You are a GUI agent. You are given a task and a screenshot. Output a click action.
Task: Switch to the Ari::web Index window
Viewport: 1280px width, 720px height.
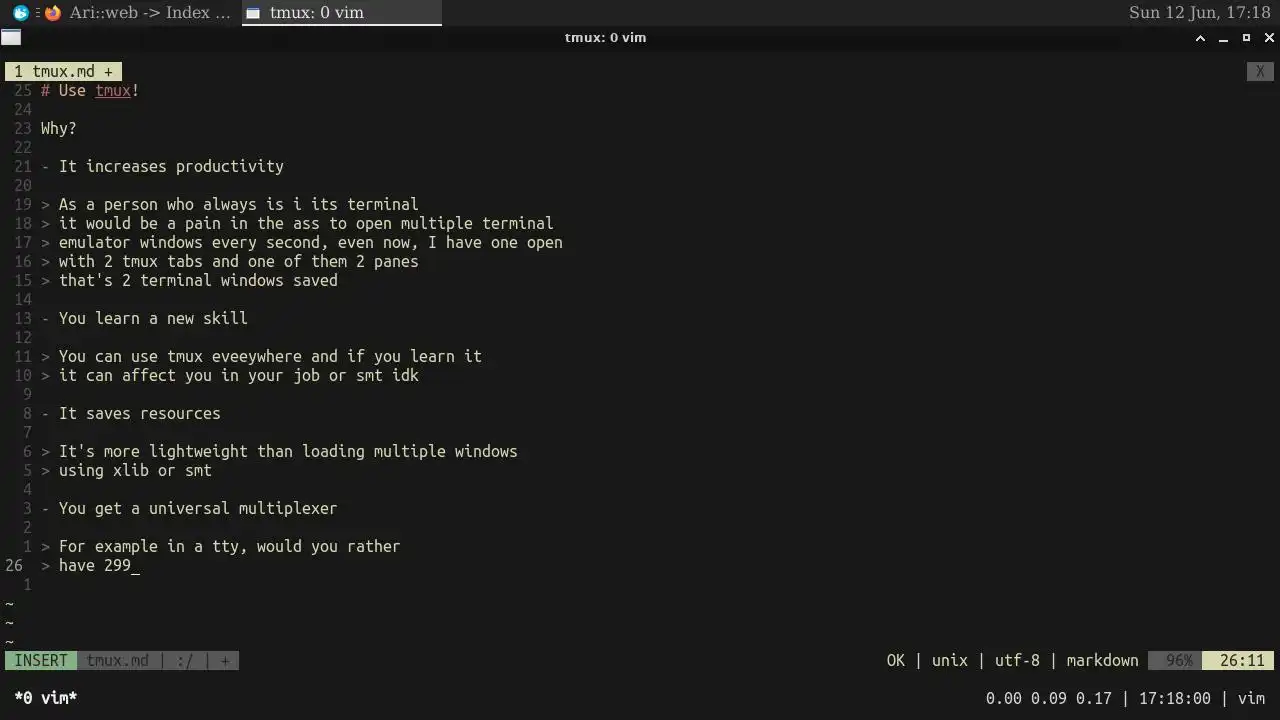[x=138, y=13]
